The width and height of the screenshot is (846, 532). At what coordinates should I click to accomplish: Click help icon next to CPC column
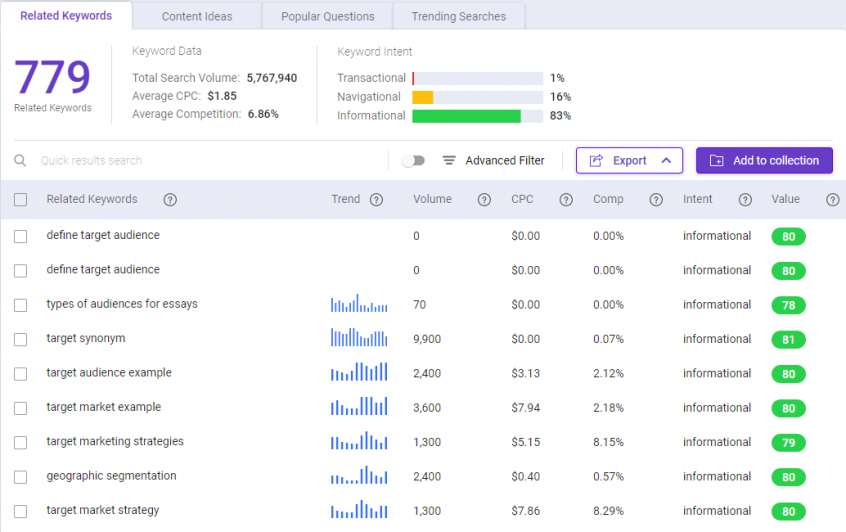[565, 200]
